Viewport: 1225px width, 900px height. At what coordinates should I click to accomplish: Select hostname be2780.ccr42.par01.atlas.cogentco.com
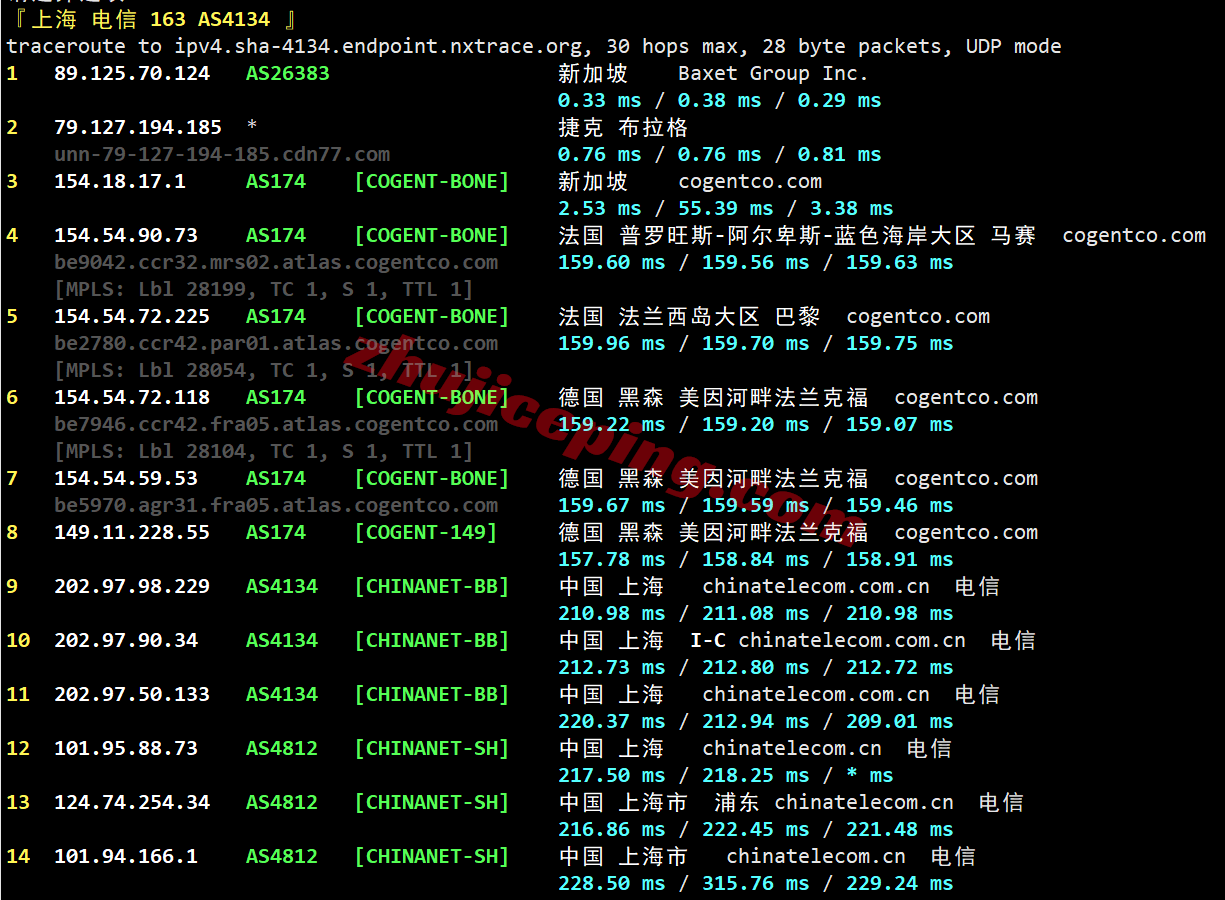276,343
